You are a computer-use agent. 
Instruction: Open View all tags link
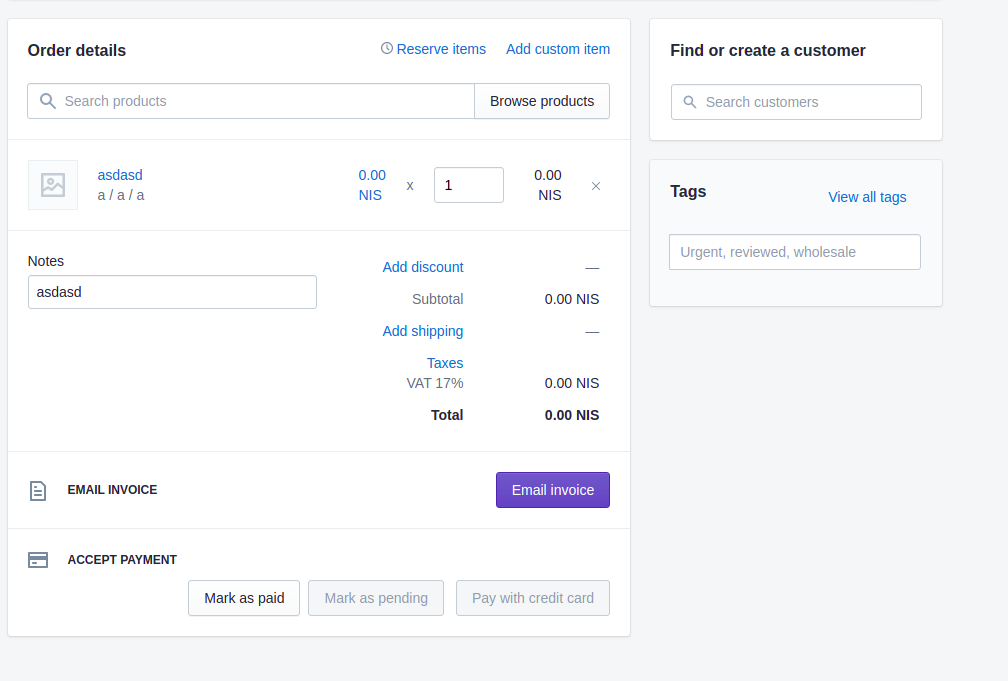pos(867,197)
